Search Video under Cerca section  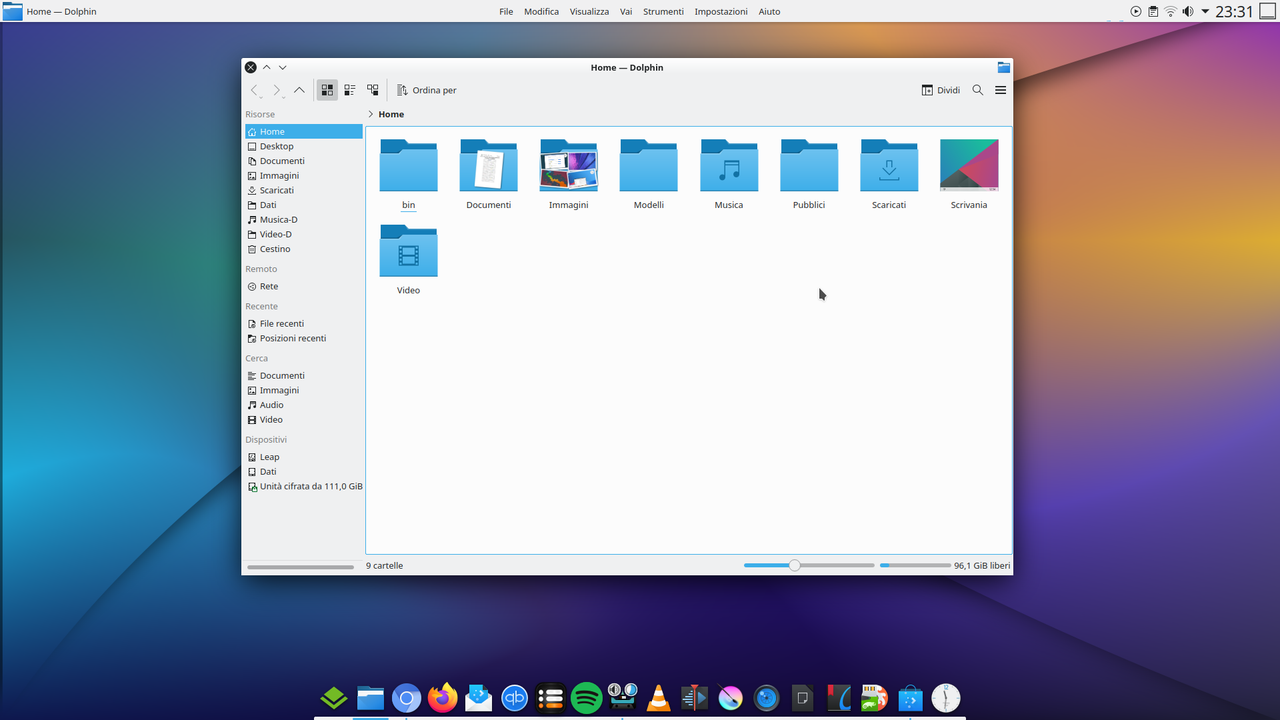[303, 420]
